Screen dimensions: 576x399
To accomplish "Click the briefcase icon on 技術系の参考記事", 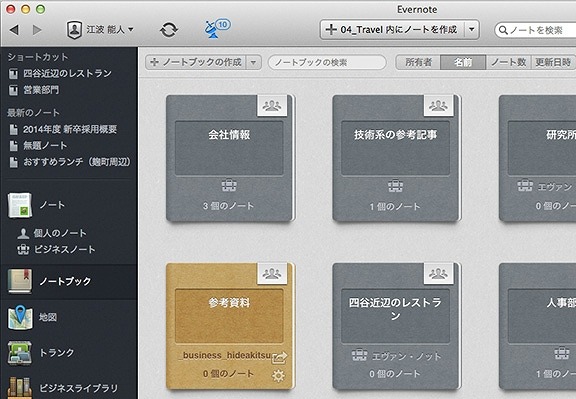I will click(x=396, y=186).
